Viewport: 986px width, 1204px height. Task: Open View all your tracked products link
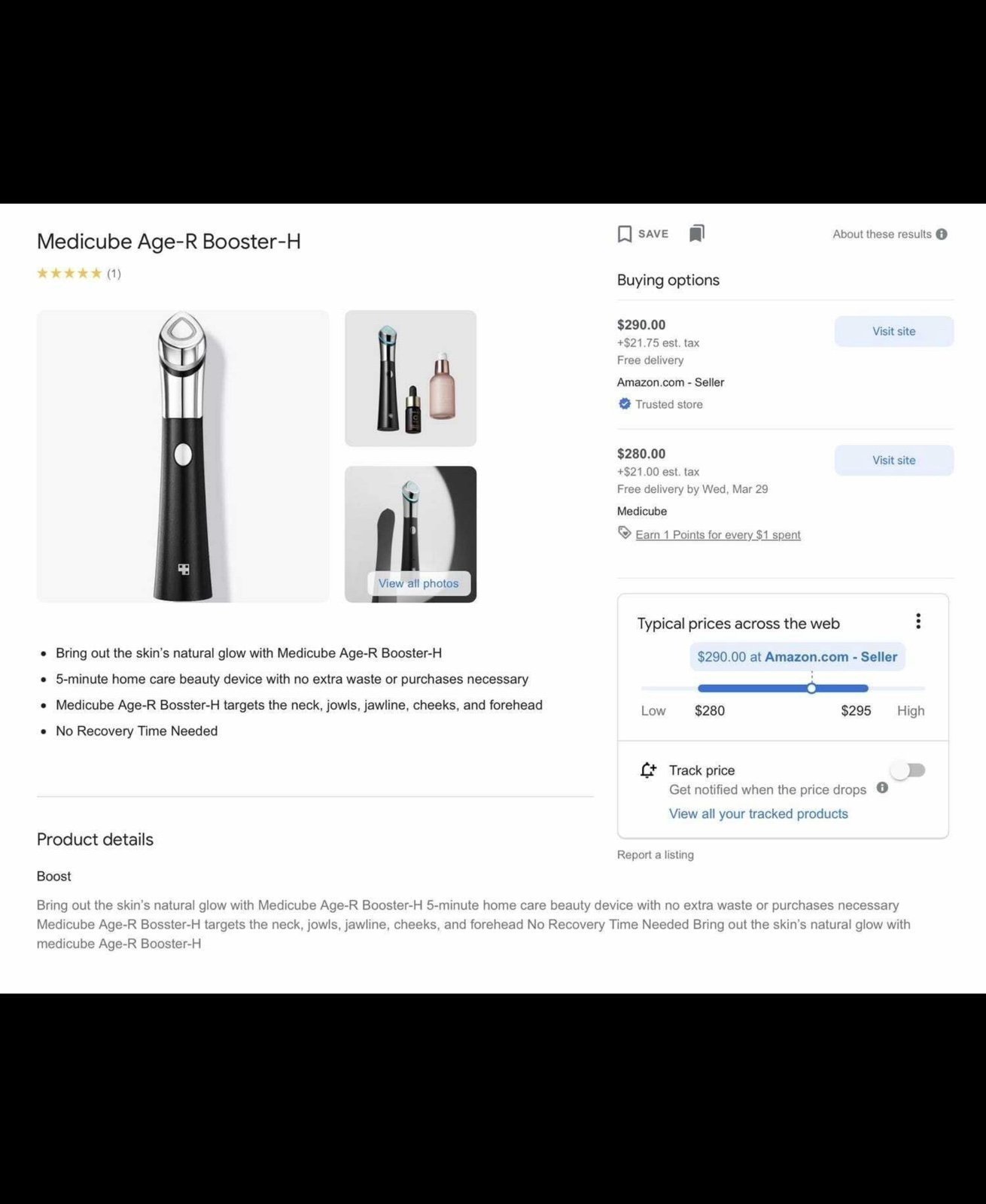tap(758, 813)
